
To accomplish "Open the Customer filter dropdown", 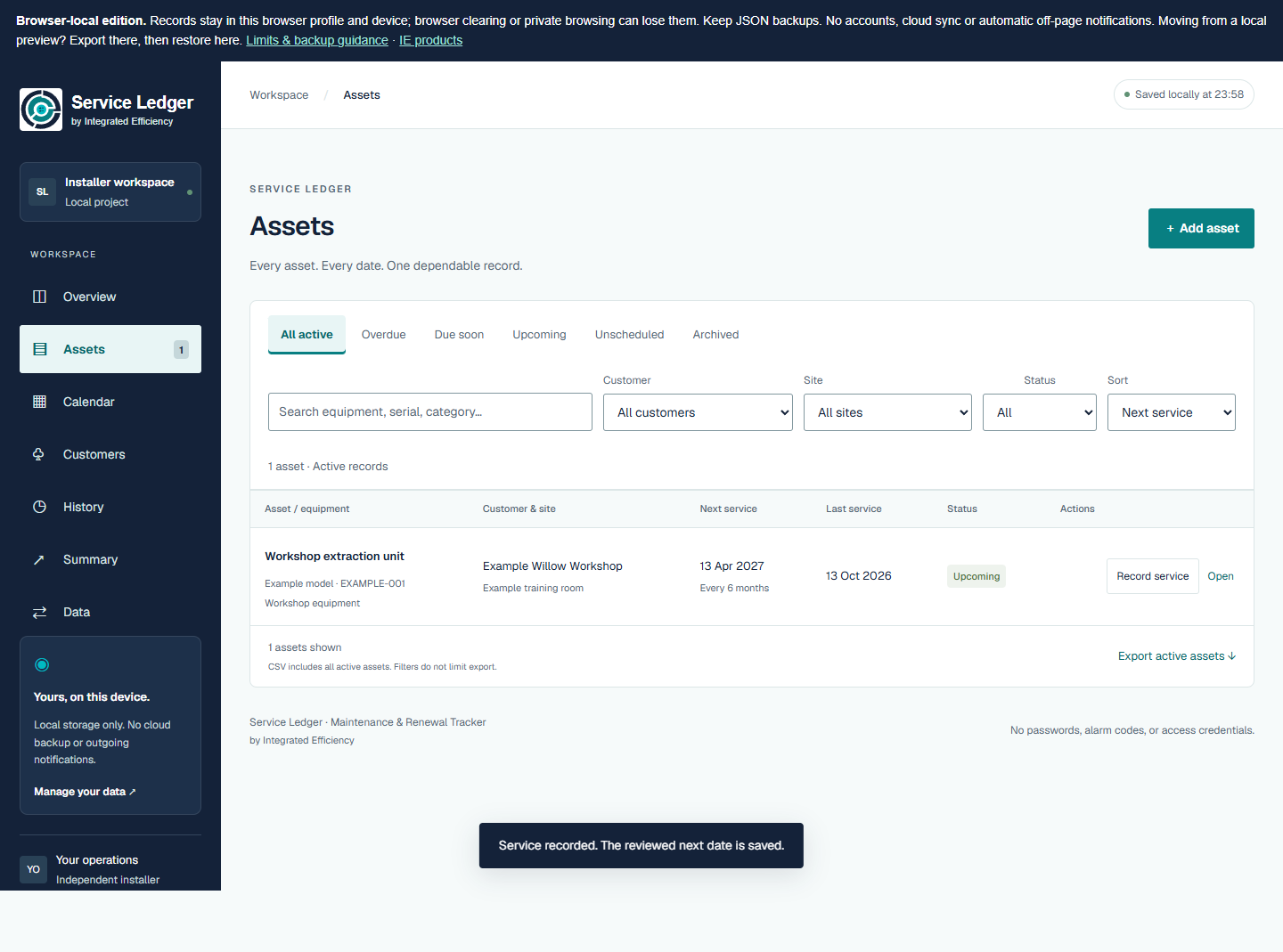I will coord(698,412).
